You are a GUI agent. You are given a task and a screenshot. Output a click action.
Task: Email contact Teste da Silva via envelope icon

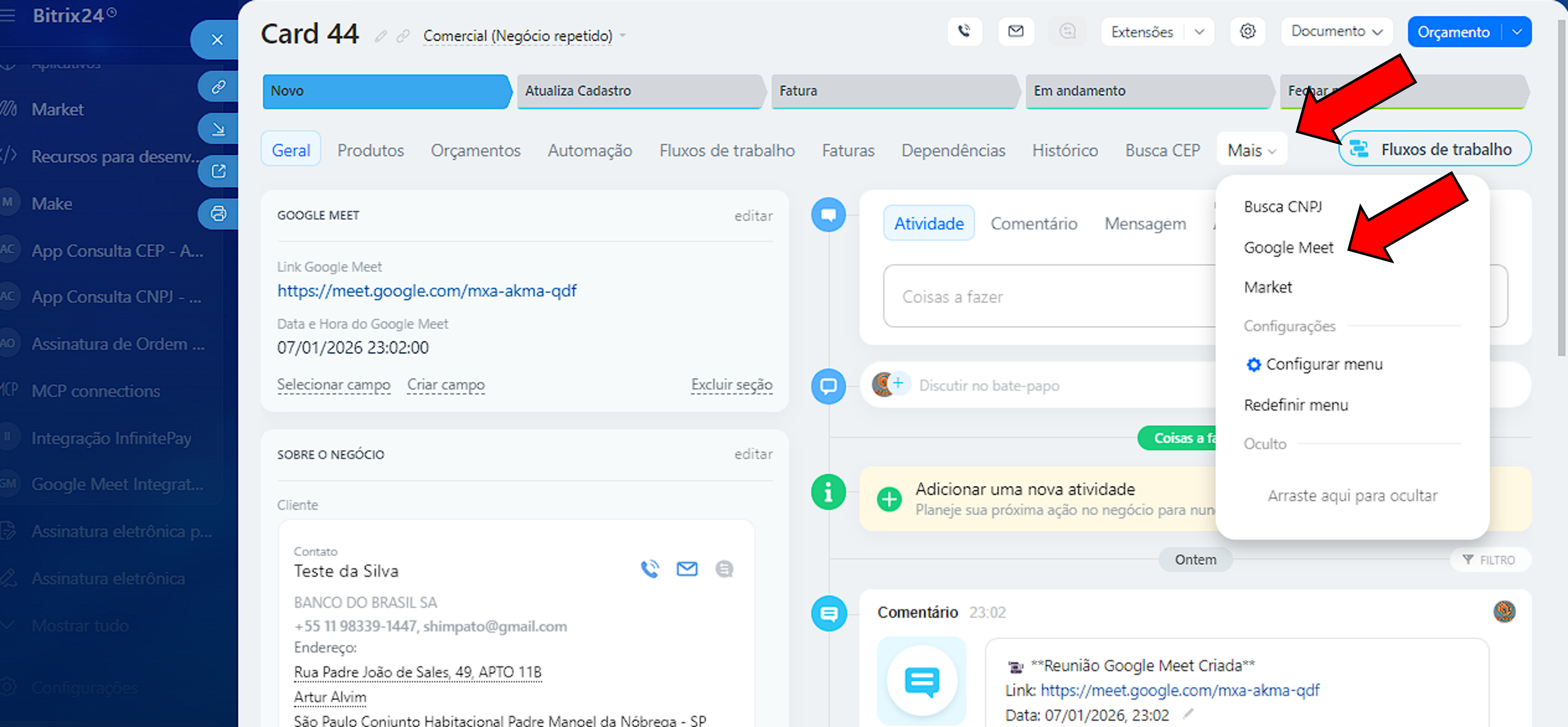pos(687,569)
